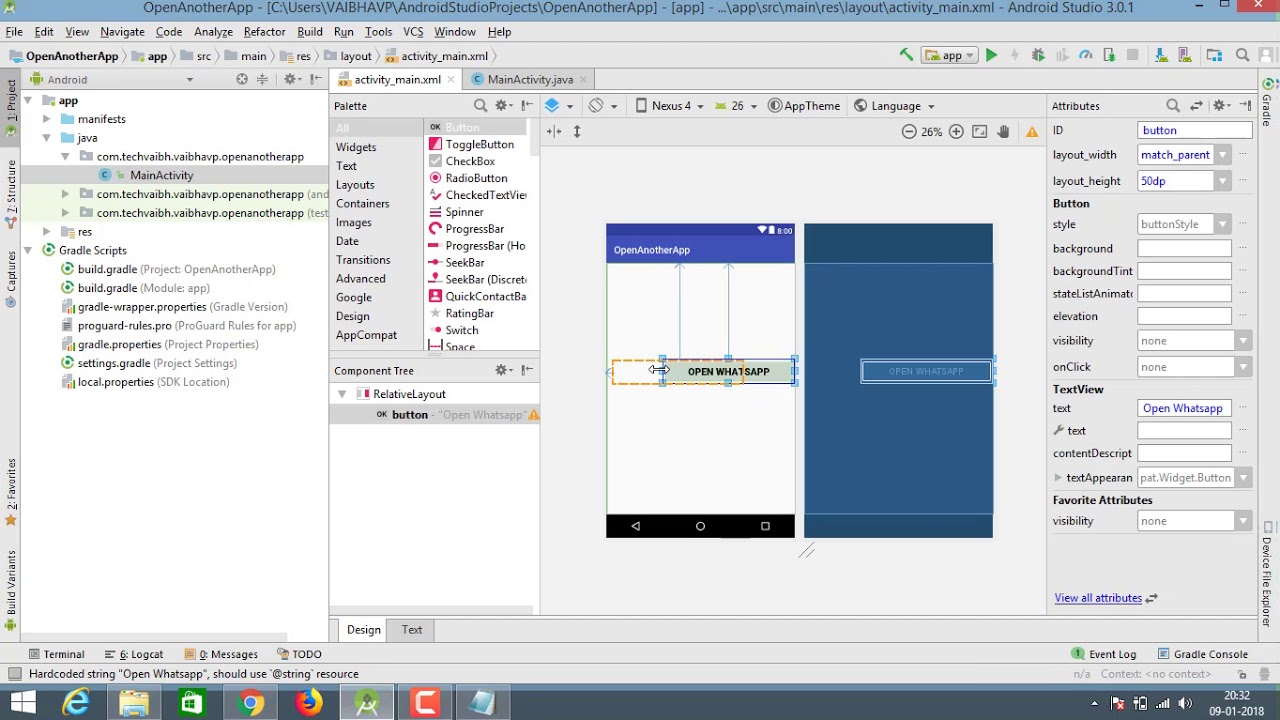Image resolution: width=1280 pixels, height=720 pixels.
Task: Select the Design editor tab
Action: [364, 630]
